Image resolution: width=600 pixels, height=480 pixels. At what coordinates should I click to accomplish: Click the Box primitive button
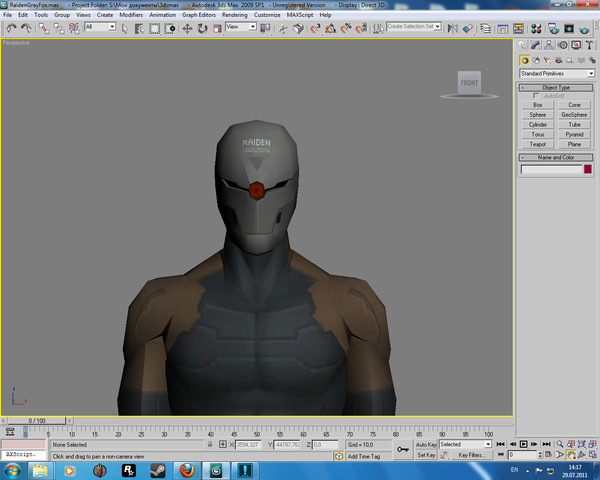[538, 105]
